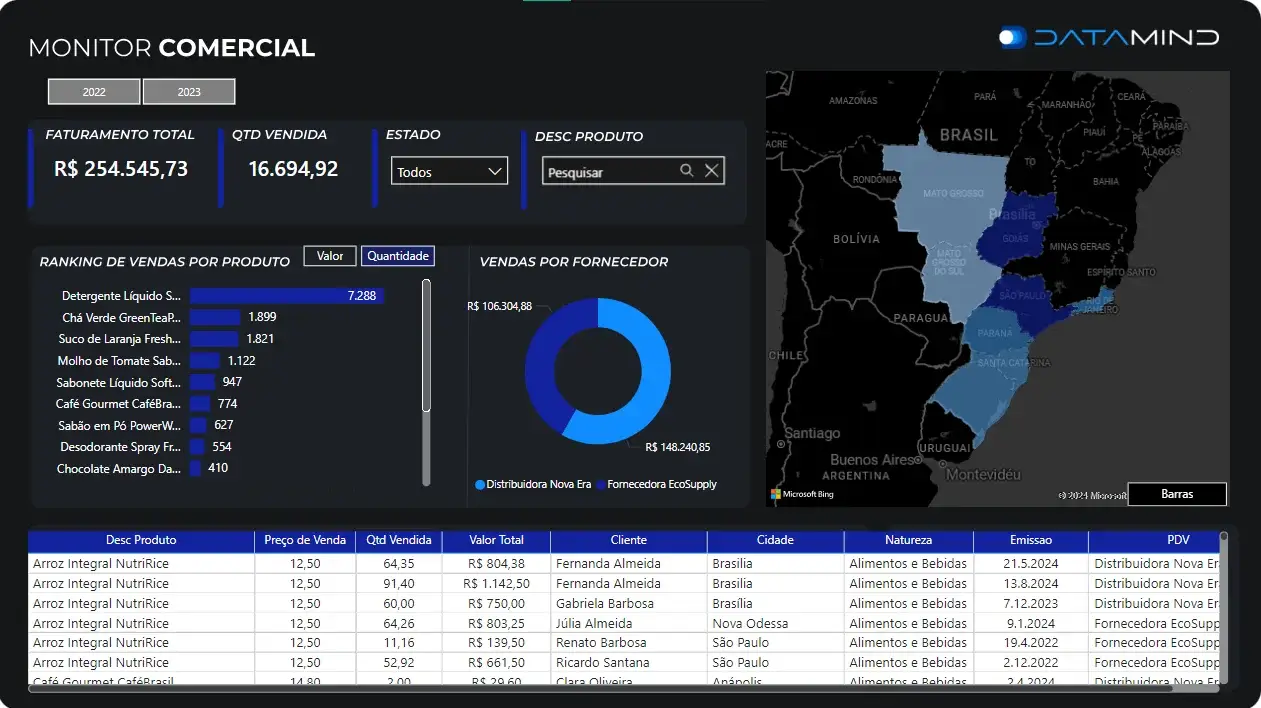Click Fornecedora EcoSupply legend marker
Viewport: 1261px width, 708px height.
pos(600,485)
